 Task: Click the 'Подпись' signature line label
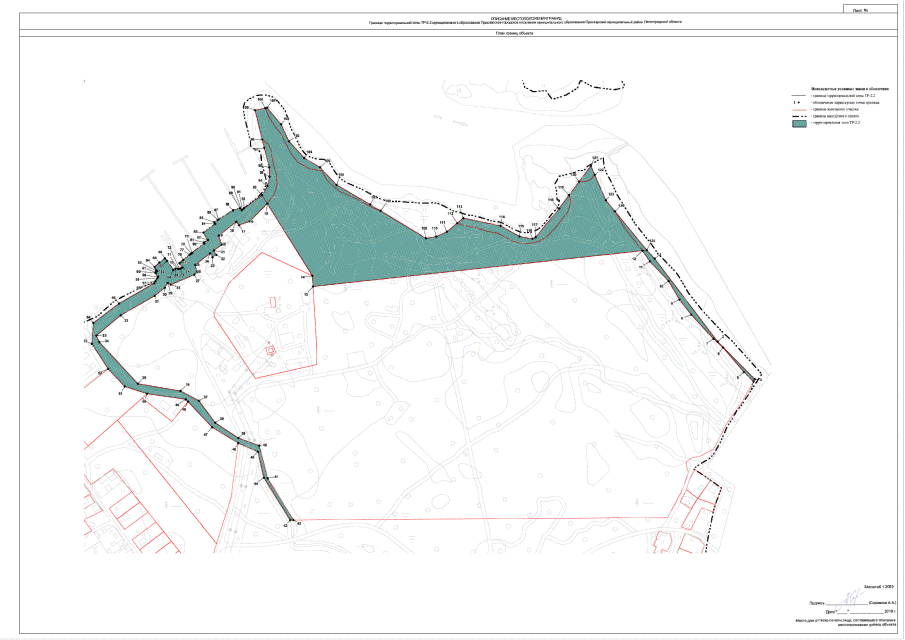pyautogui.click(x=816, y=604)
